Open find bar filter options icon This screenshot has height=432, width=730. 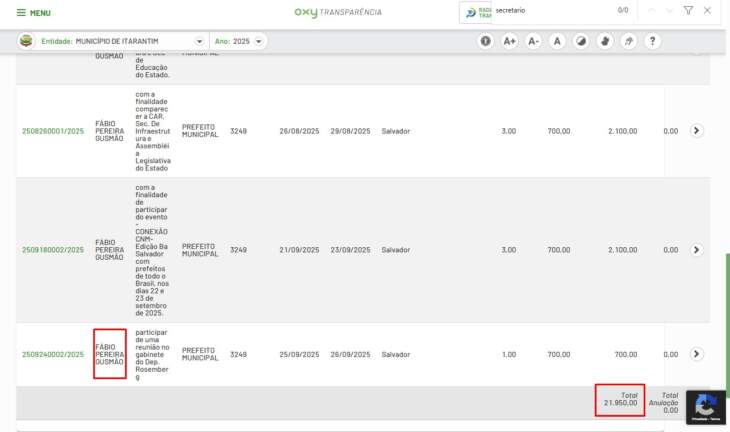coord(688,10)
